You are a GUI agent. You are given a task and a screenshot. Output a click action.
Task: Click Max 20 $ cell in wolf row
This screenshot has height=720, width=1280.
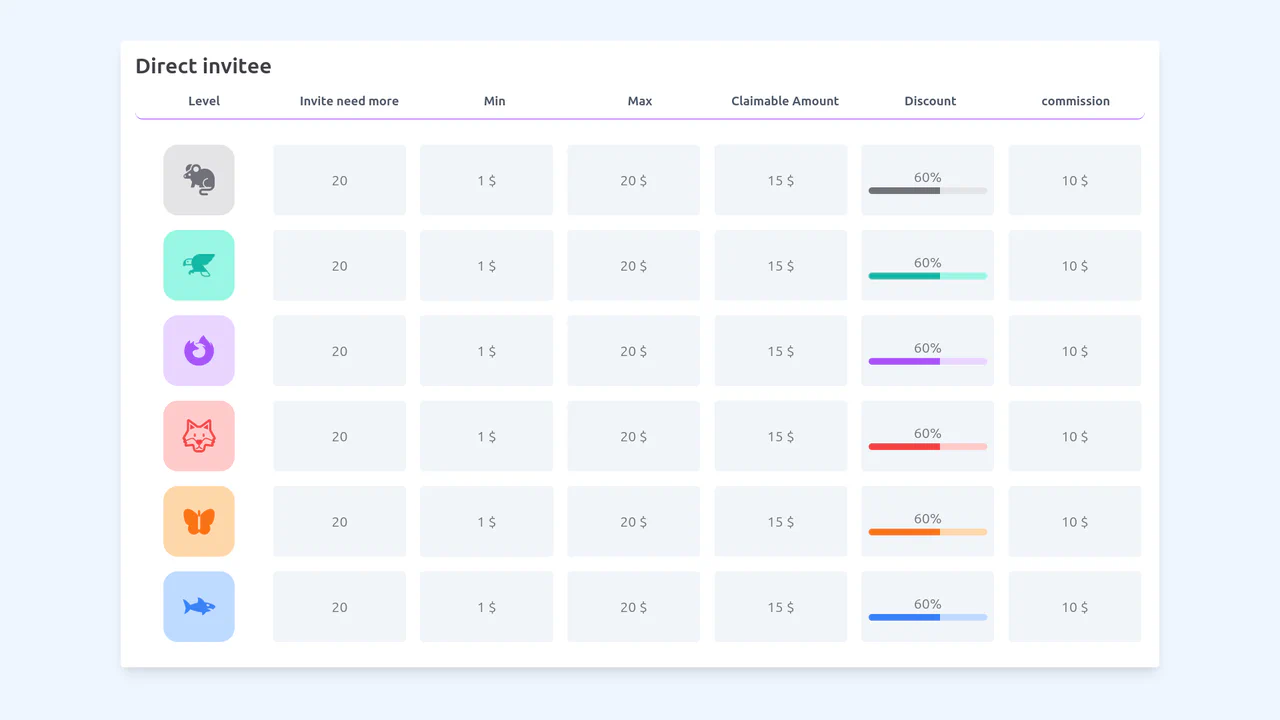tap(634, 436)
